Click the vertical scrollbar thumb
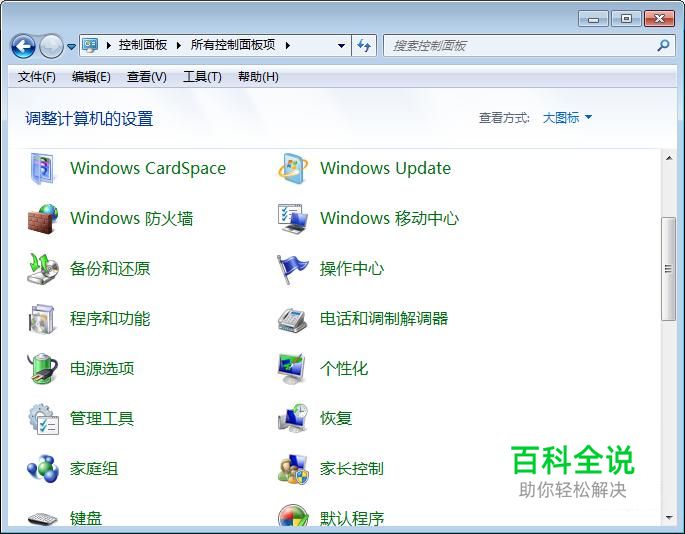 tap(668, 269)
